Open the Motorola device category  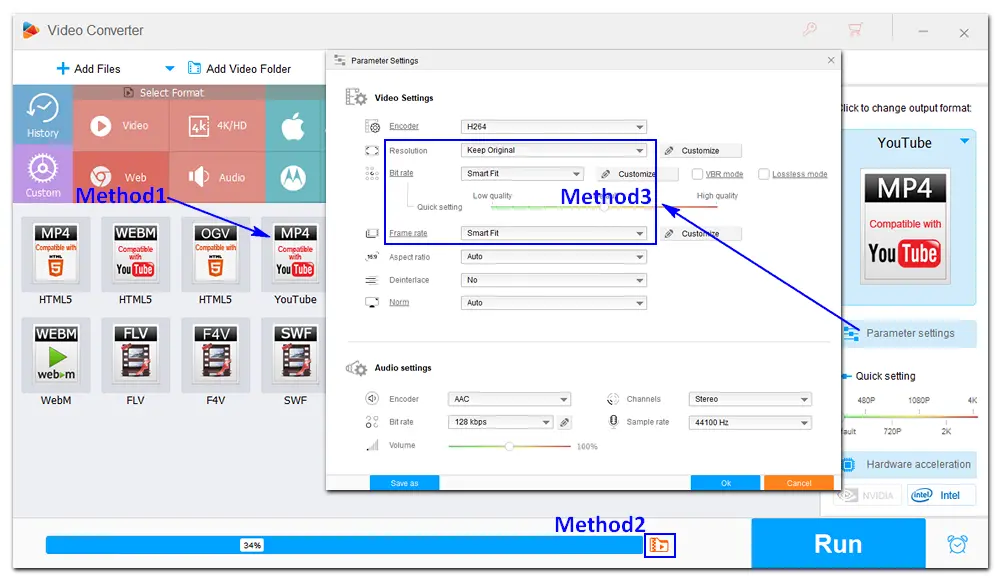[293, 177]
